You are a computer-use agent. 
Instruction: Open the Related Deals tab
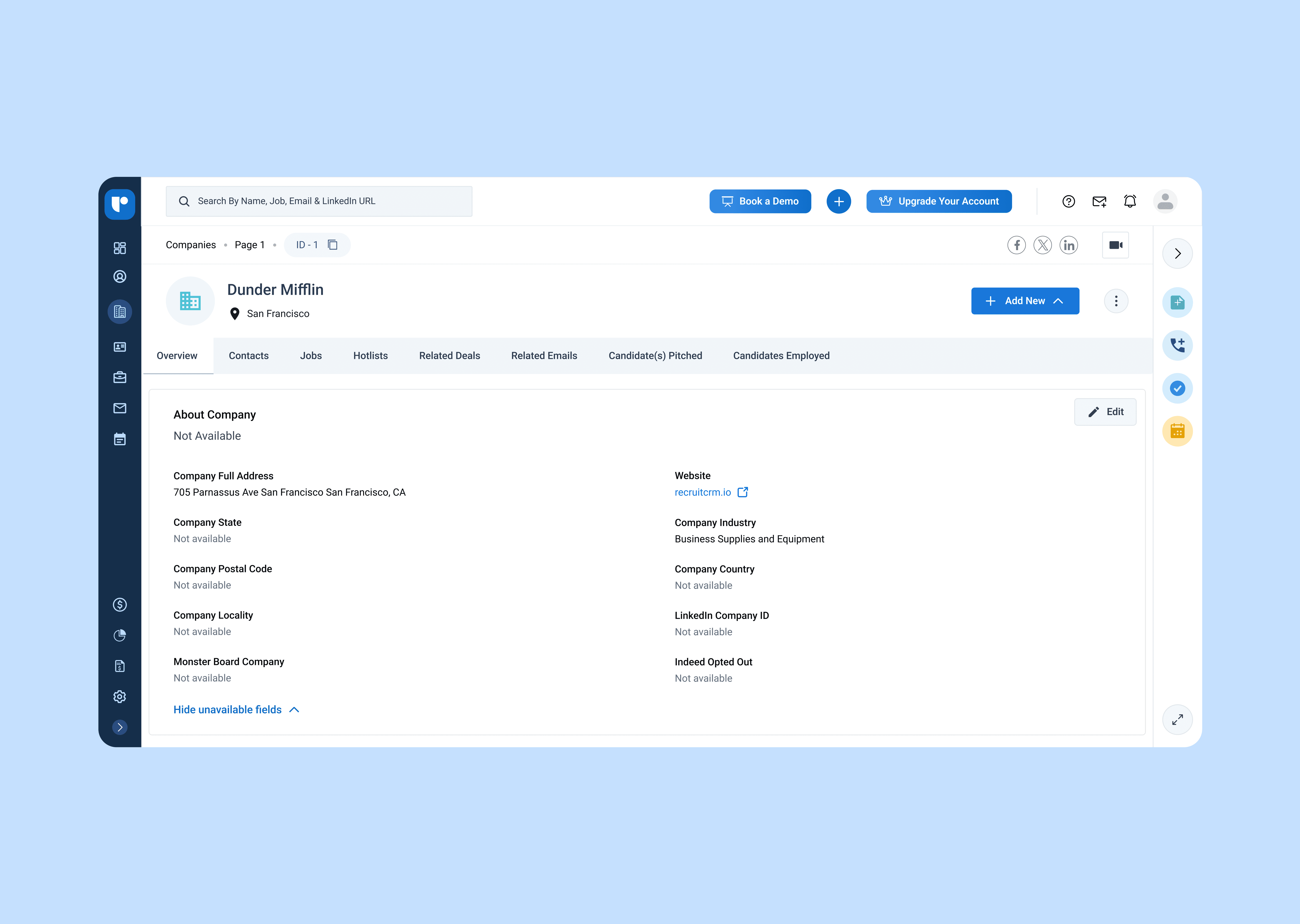pyautogui.click(x=449, y=356)
